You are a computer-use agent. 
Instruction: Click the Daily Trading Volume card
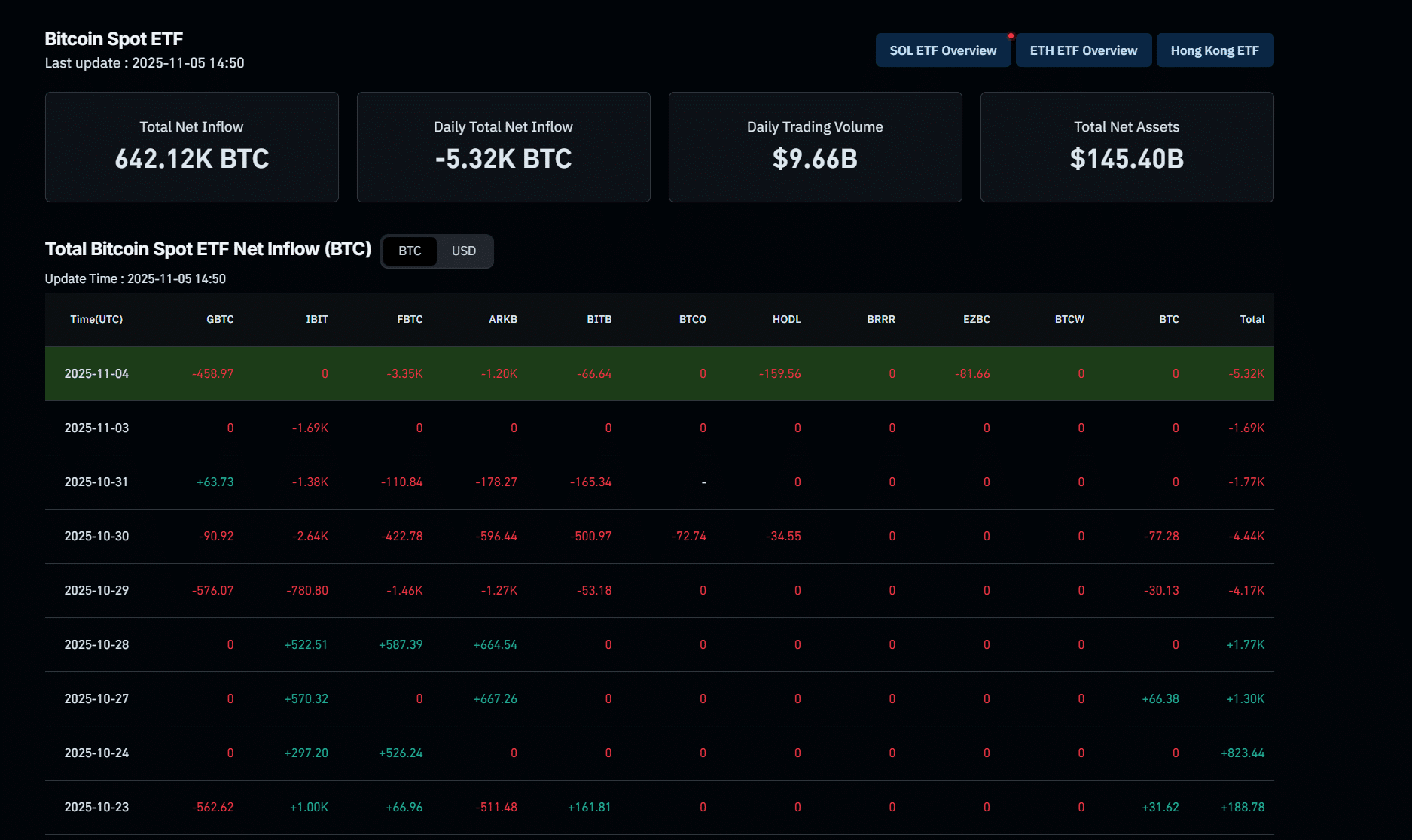coord(815,147)
